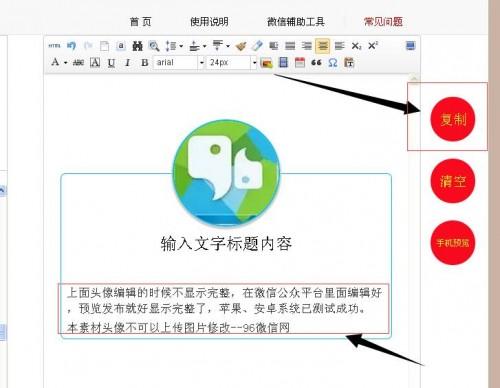This screenshot has height=388, width=500.
Task: Click the red 手机预览 button
Action: tap(453, 242)
